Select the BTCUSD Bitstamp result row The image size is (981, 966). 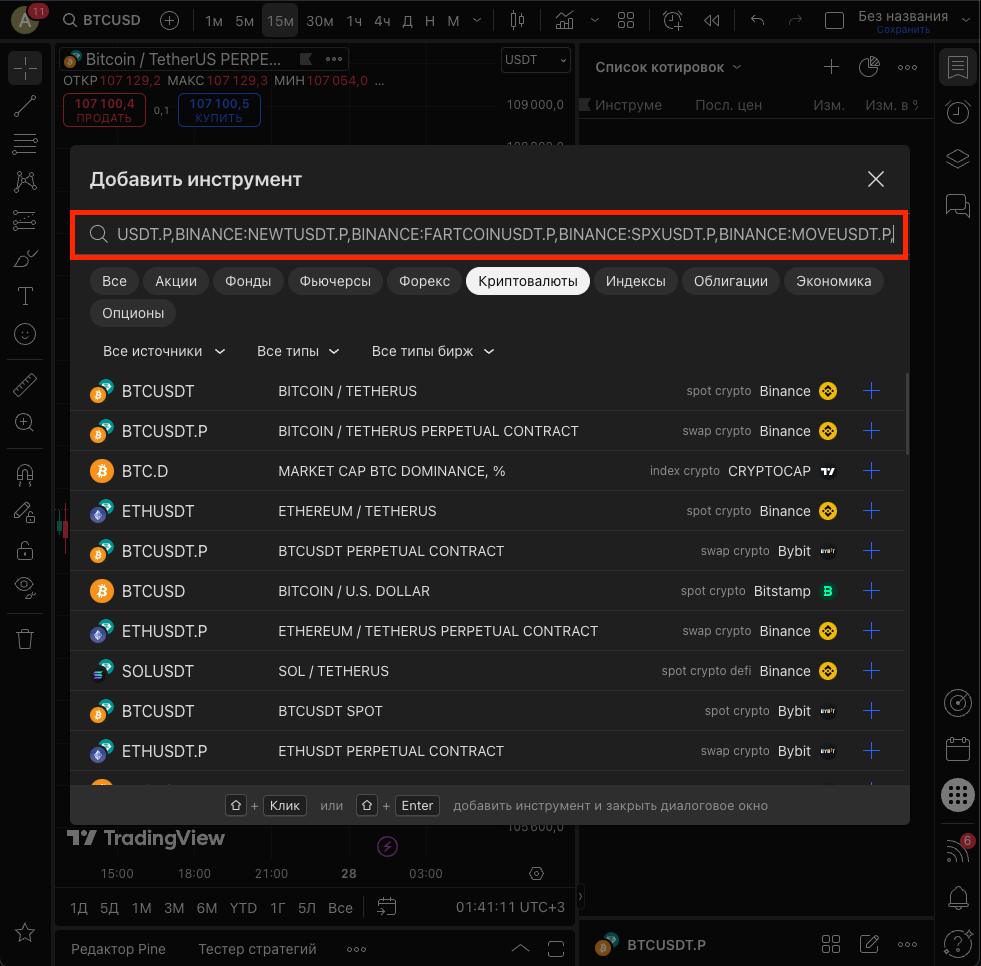click(488, 591)
